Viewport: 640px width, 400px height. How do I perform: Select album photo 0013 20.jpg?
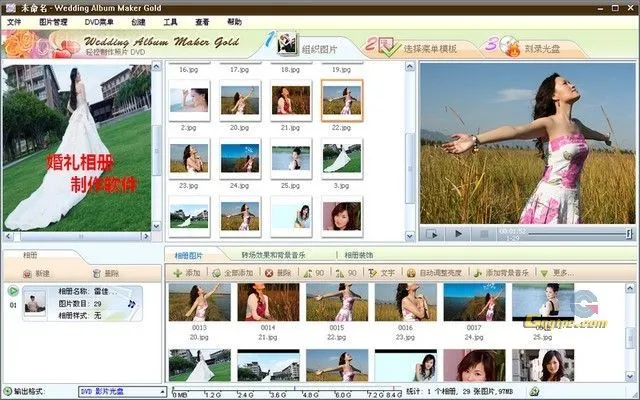[x=200, y=302]
